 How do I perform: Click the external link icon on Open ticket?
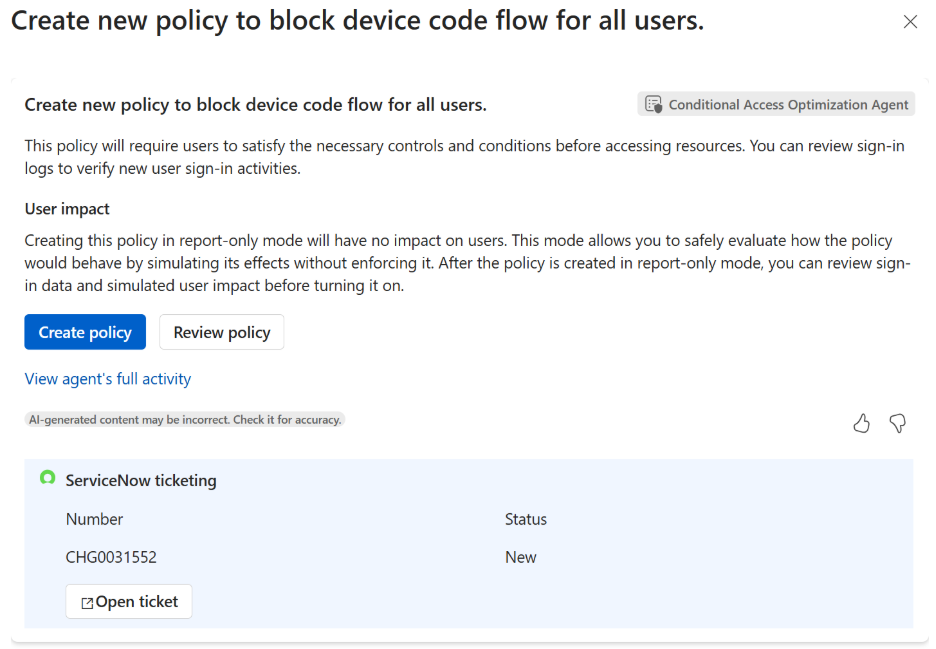(87, 603)
